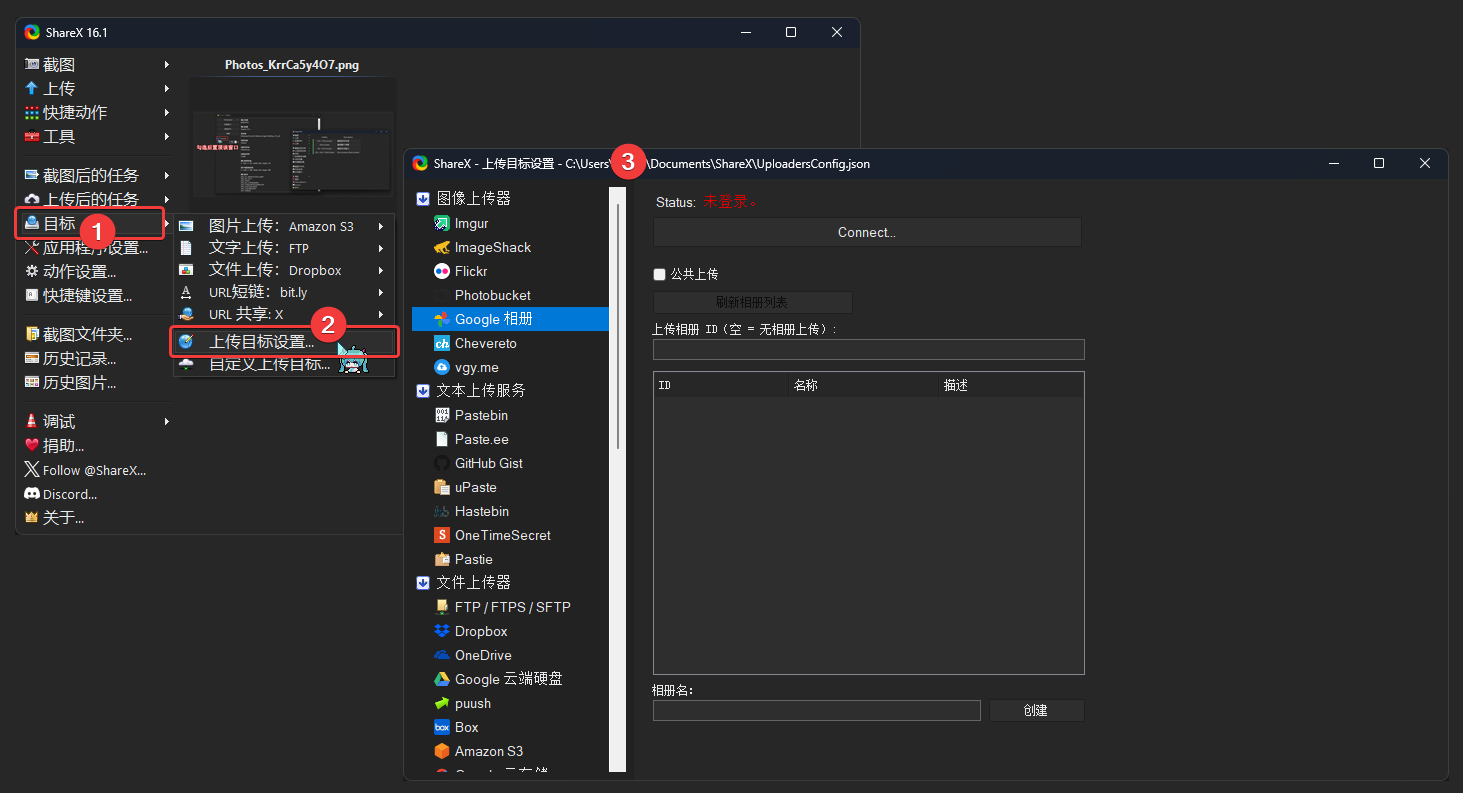Screen dimensions: 1463x793
Task: Click the 截图 capture icon in main menu
Action: tap(32, 64)
